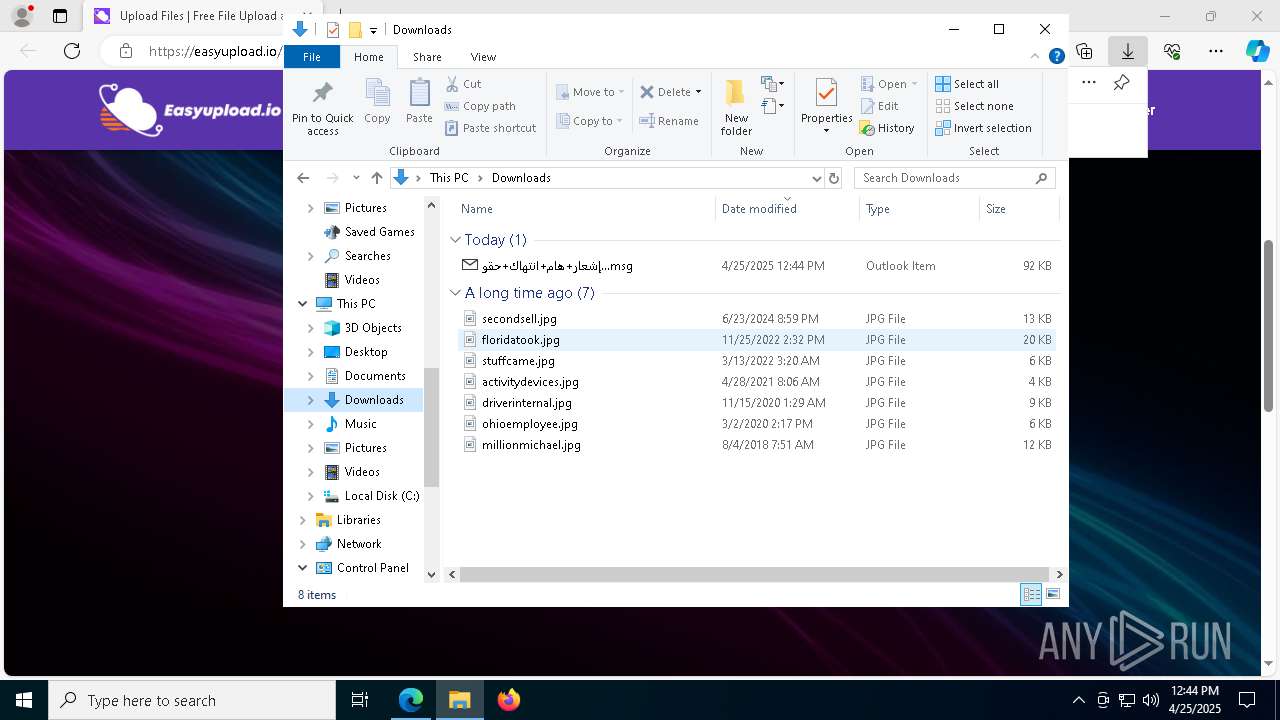1280x720 pixels.
Task: Click Paste shortcut command
Action: pos(490,128)
